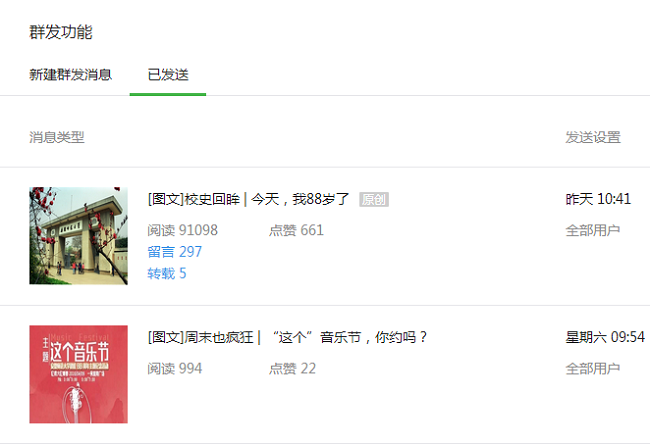Image resolution: width=650 pixels, height=444 pixels.
Task: Click the 昨天 10:41 send time
Action: pos(598,199)
